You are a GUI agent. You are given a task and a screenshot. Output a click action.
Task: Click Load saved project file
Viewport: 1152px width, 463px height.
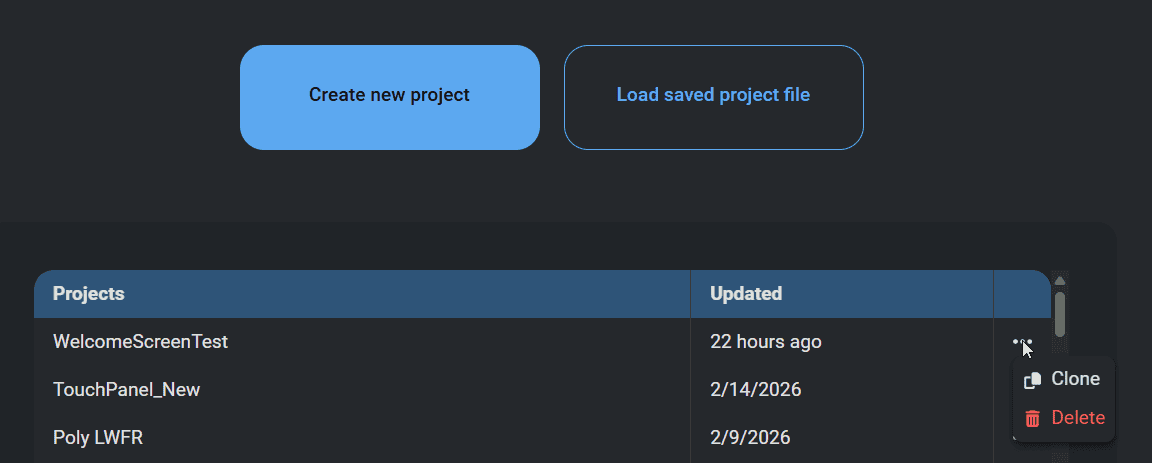(x=713, y=96)
